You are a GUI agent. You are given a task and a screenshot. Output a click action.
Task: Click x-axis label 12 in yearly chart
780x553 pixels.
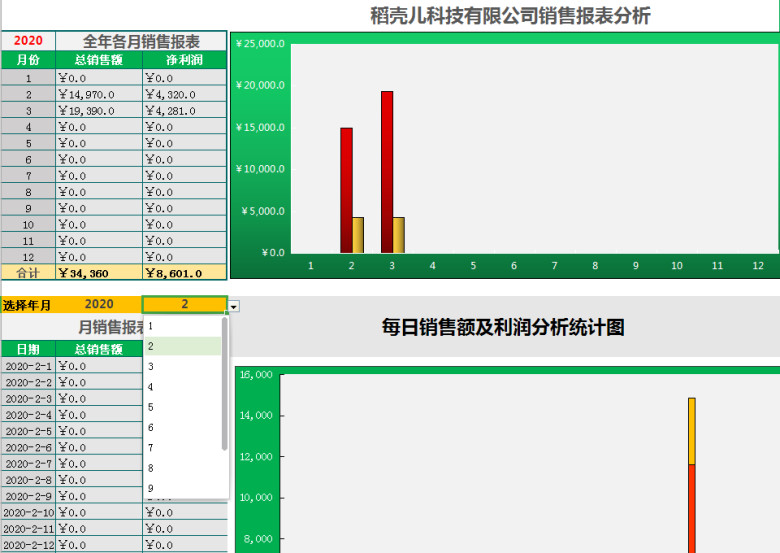click(x=758, y=266)
